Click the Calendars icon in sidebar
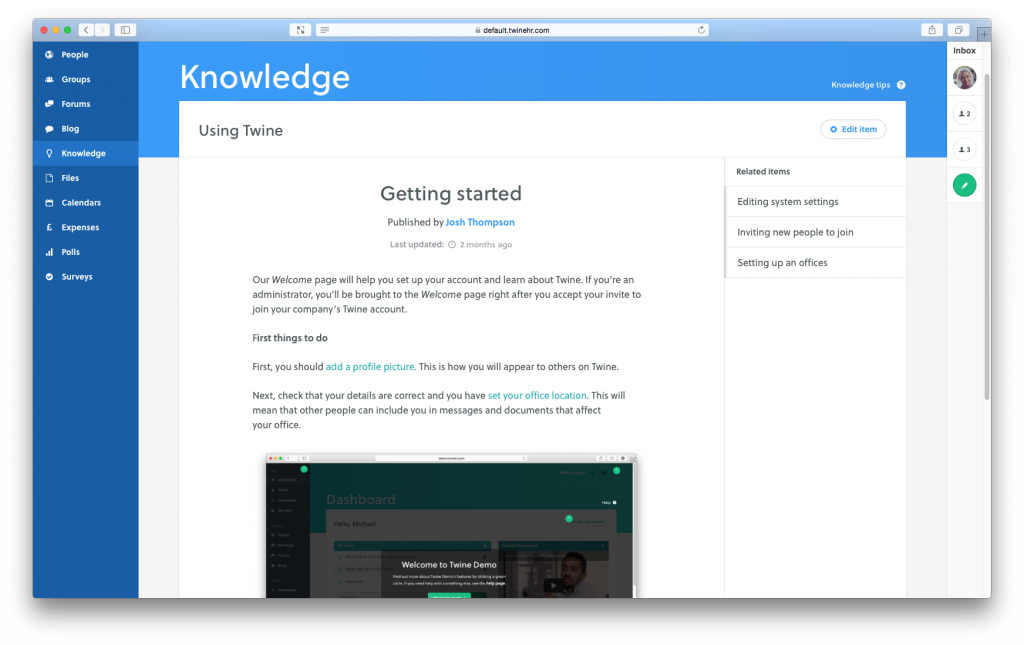 49,203
